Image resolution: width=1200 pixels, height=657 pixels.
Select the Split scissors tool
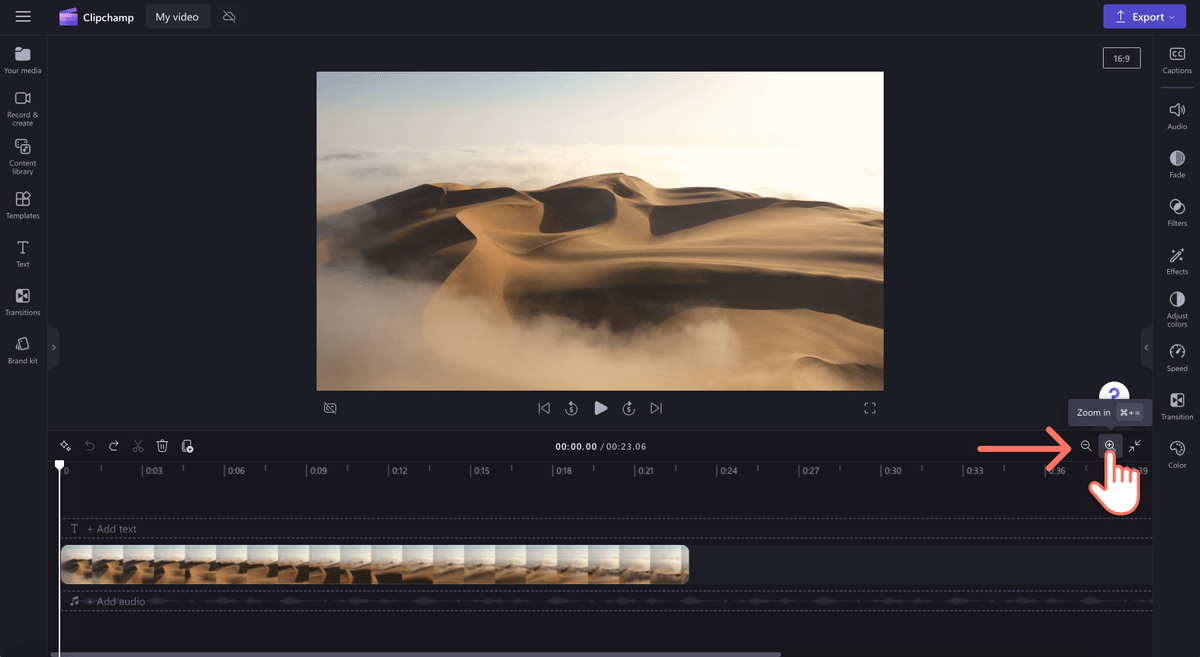[138, 446]
